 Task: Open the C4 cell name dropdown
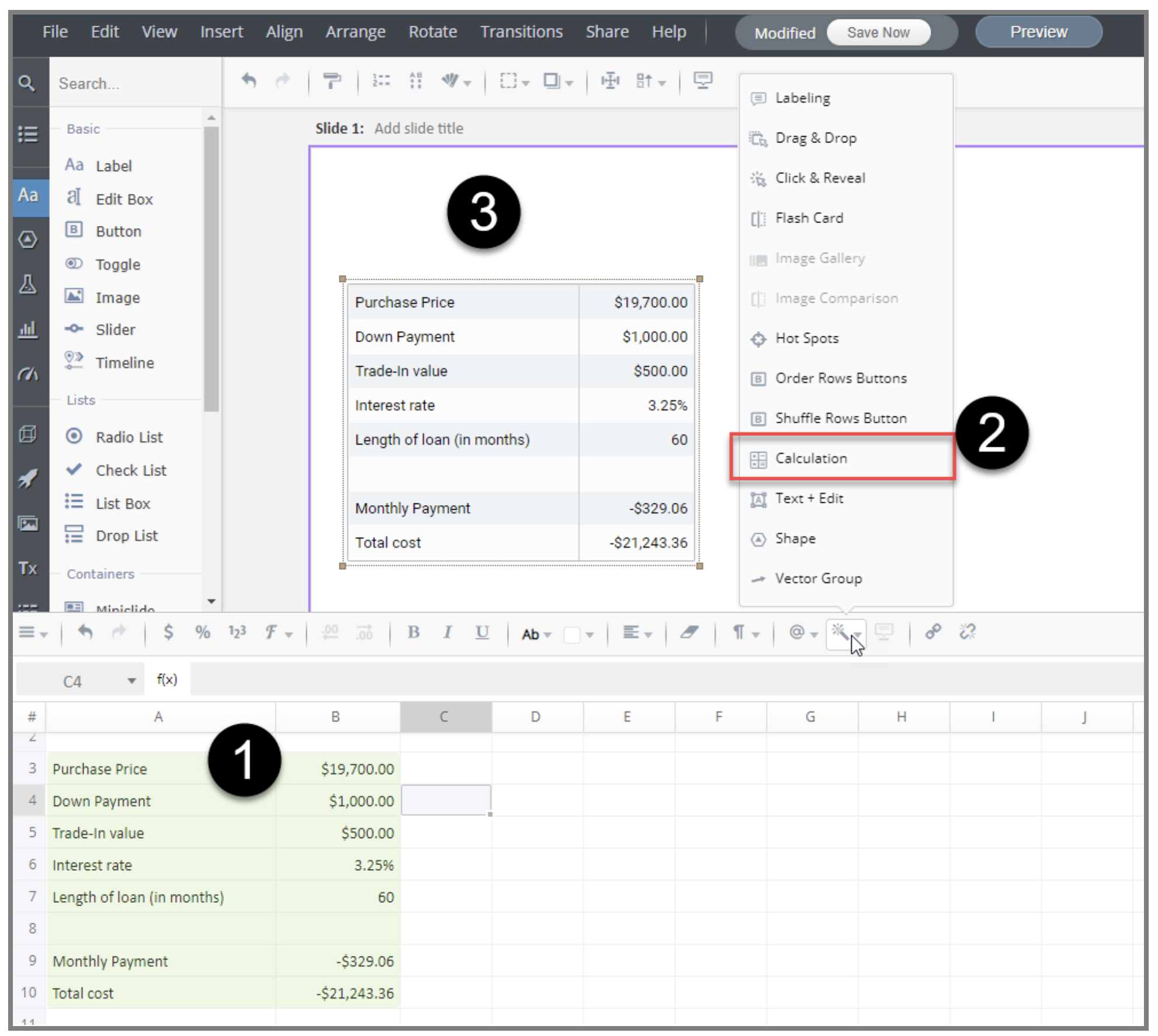tap(131, 681)
